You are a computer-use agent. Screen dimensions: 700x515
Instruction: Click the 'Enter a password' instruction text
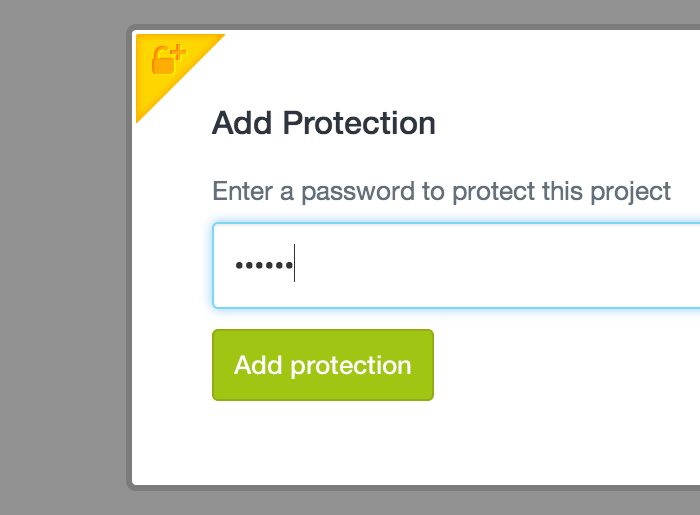[442, 191]
